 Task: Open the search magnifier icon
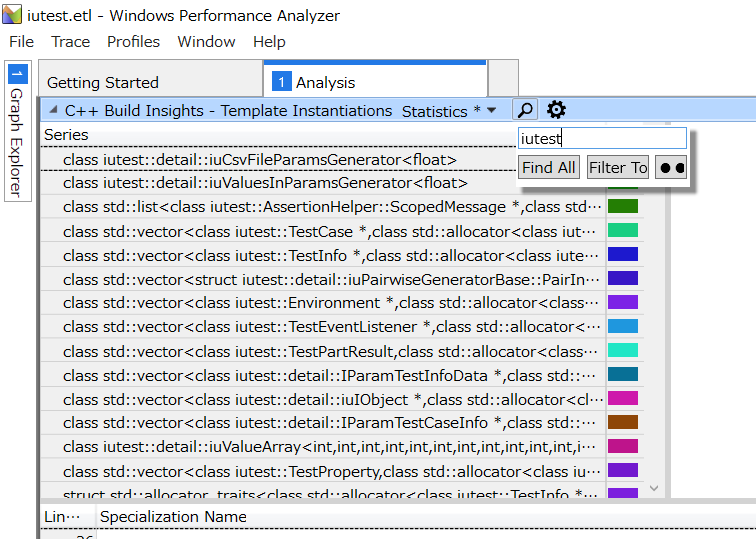pos(525,110)
